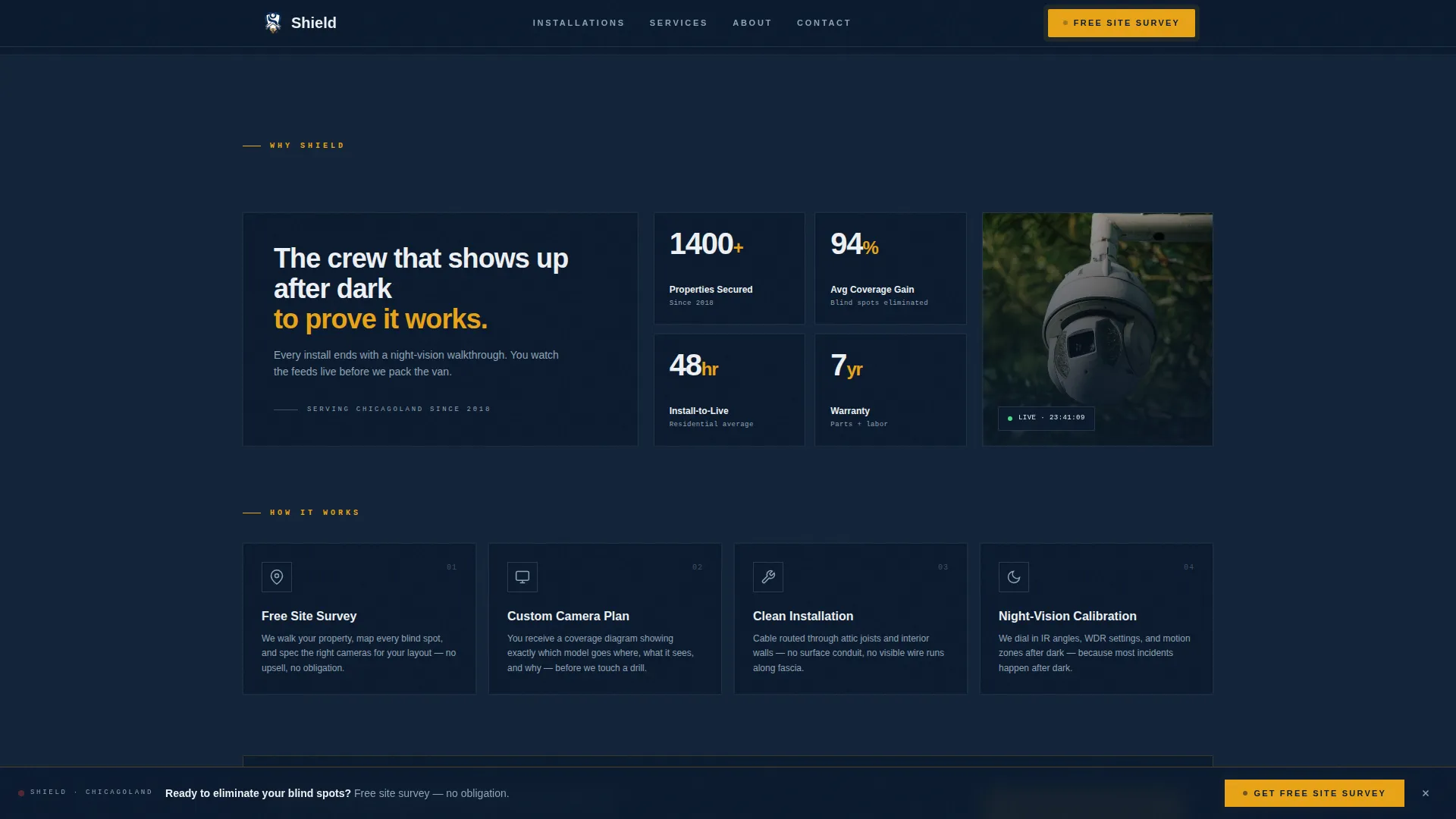Click the wrench Clean Installation icon
The width and height of the screenshot is (1456, 819).
(768, 577)
